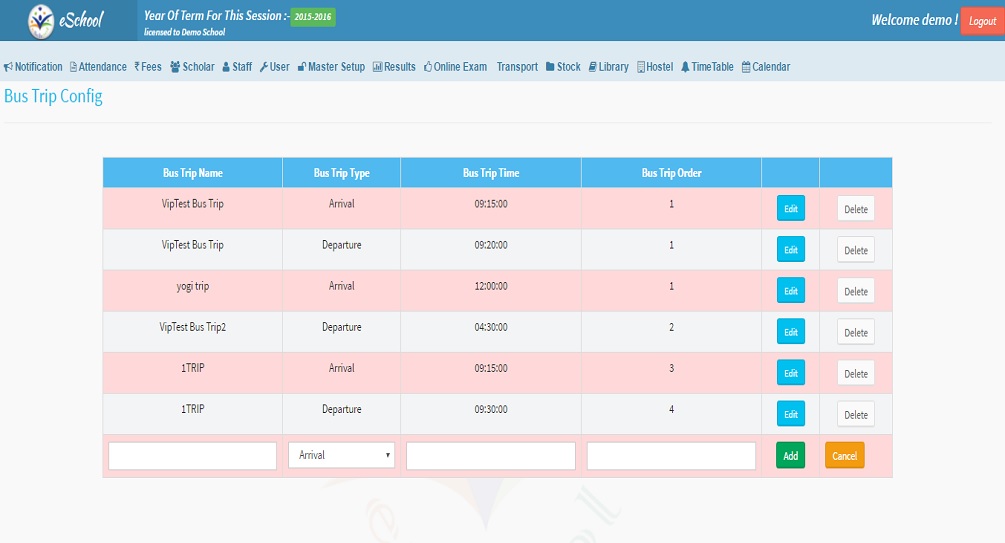This screenshot has width=1005, height=543.
Task: Open the Transport menu
Action: tap(517, 67)
